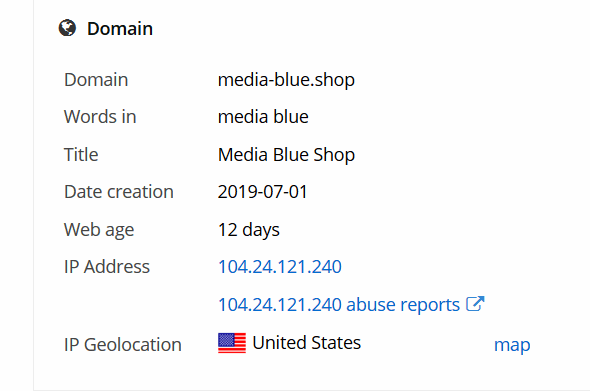Image resolution: width=590 pixels, height=391 pixels.
Task: Click the IP Geolocation label
Action: 123,345
